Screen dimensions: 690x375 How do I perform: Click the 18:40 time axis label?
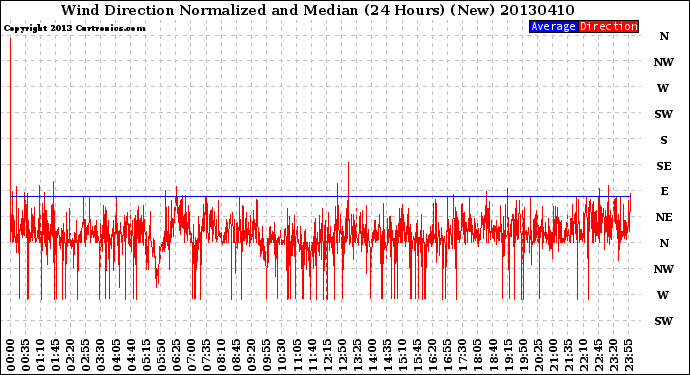[493, 355]
